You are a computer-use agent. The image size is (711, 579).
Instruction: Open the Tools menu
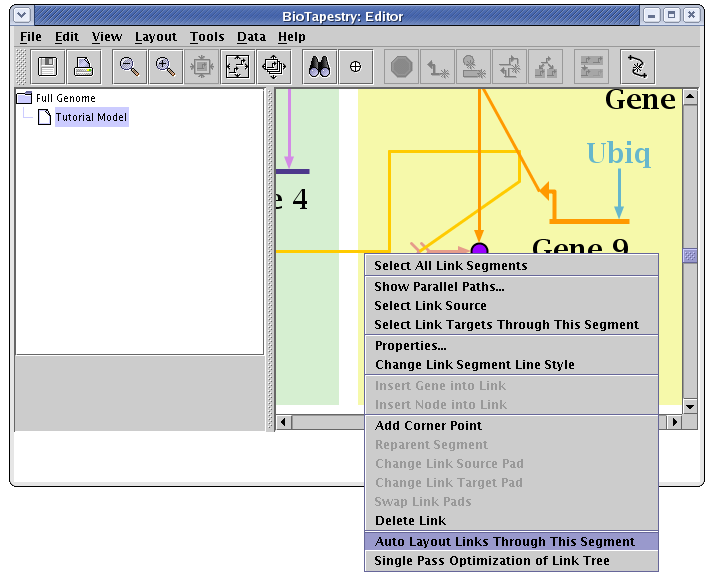(207, 37)
